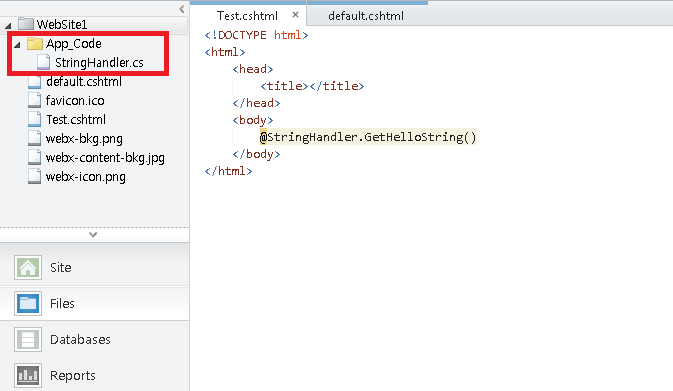
Task: Click the StringHandler.cs file icon
Action: point(43,62)
